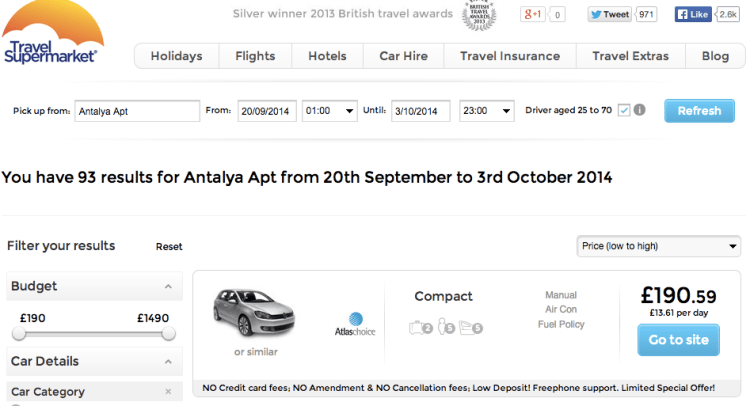
Task: Click the 93 results heading
Action: (x=307, y=177)
